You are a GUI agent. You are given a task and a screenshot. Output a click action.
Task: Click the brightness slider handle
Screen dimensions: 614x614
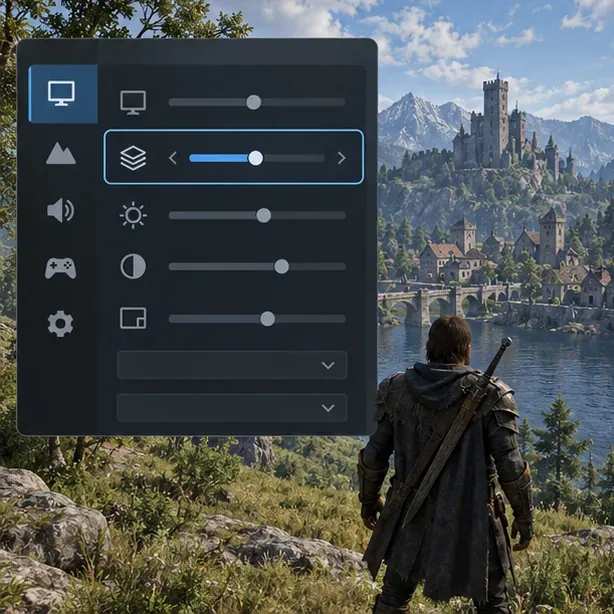[x=264, y=215]
